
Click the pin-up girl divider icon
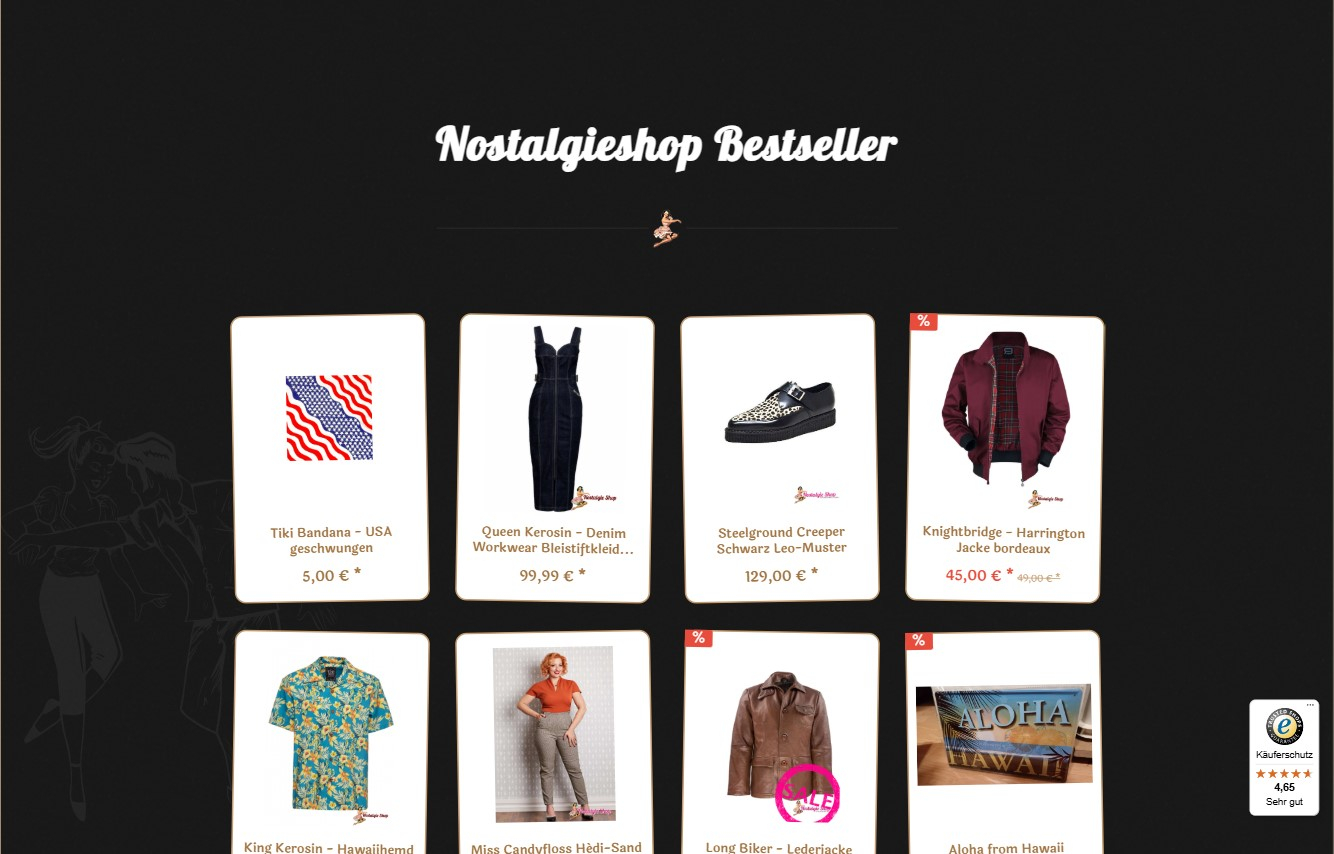pos(666,229)
